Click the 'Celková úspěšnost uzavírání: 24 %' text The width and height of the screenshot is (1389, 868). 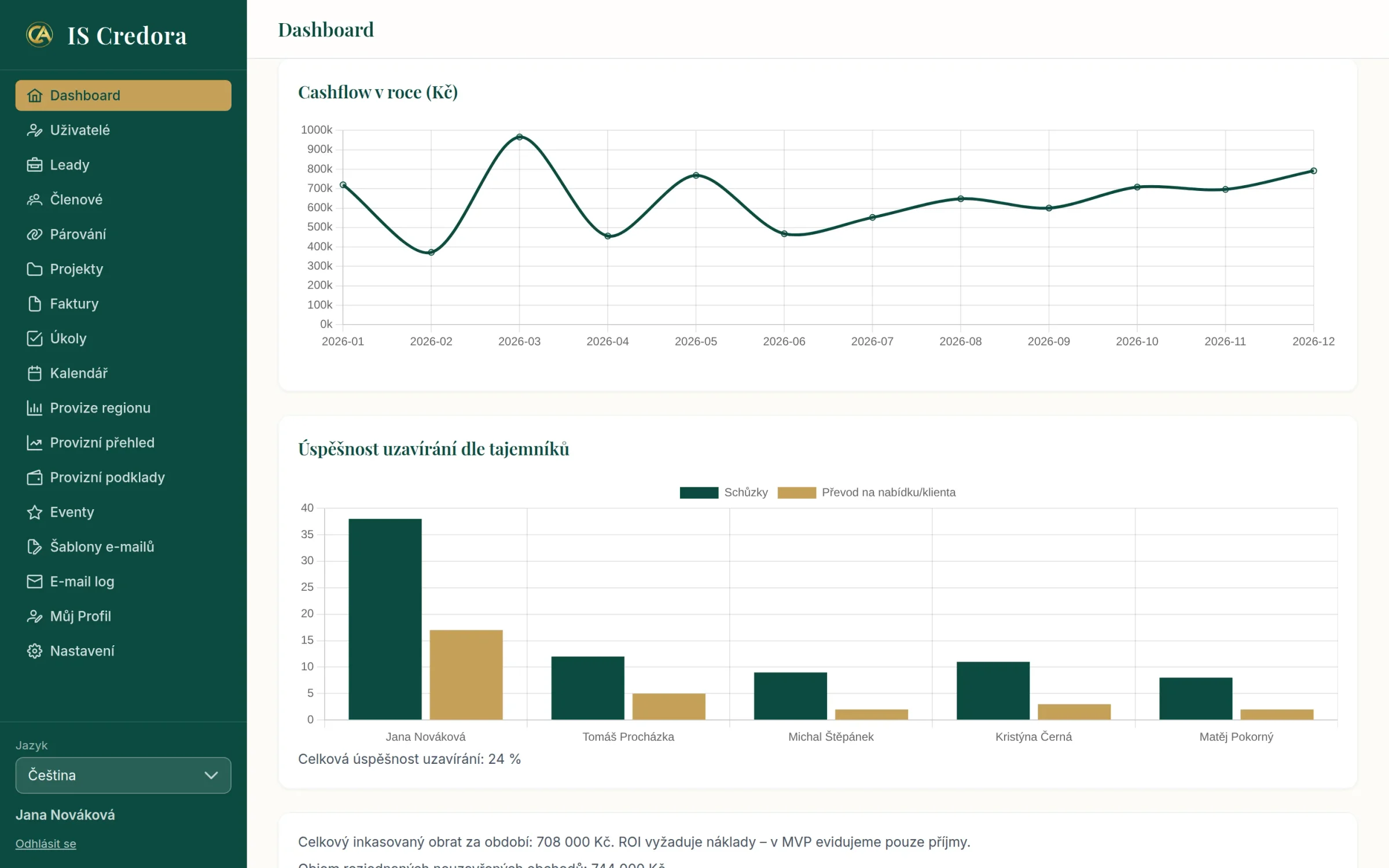[409, 759]
